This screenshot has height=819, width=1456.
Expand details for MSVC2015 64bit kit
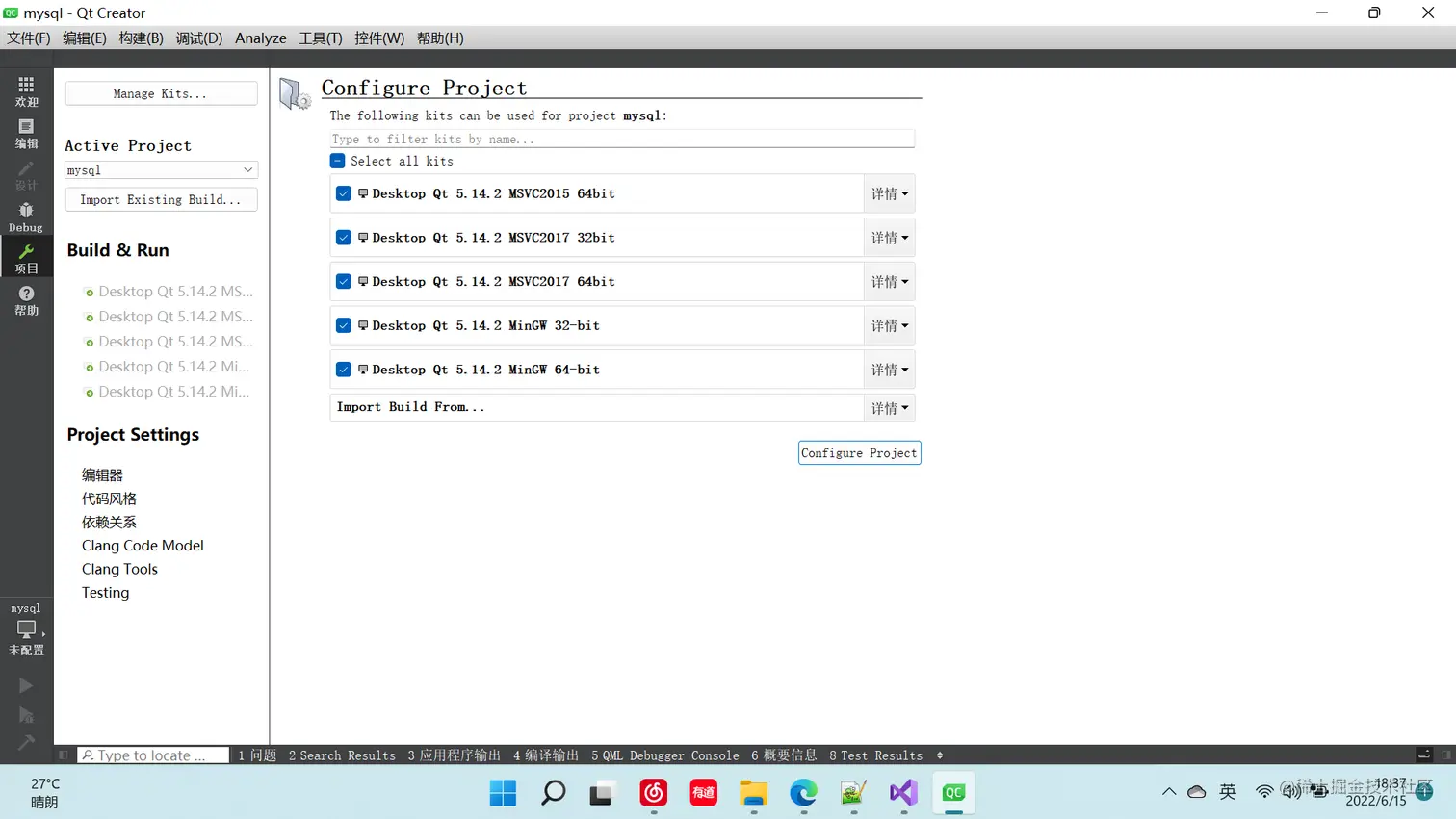890,193
